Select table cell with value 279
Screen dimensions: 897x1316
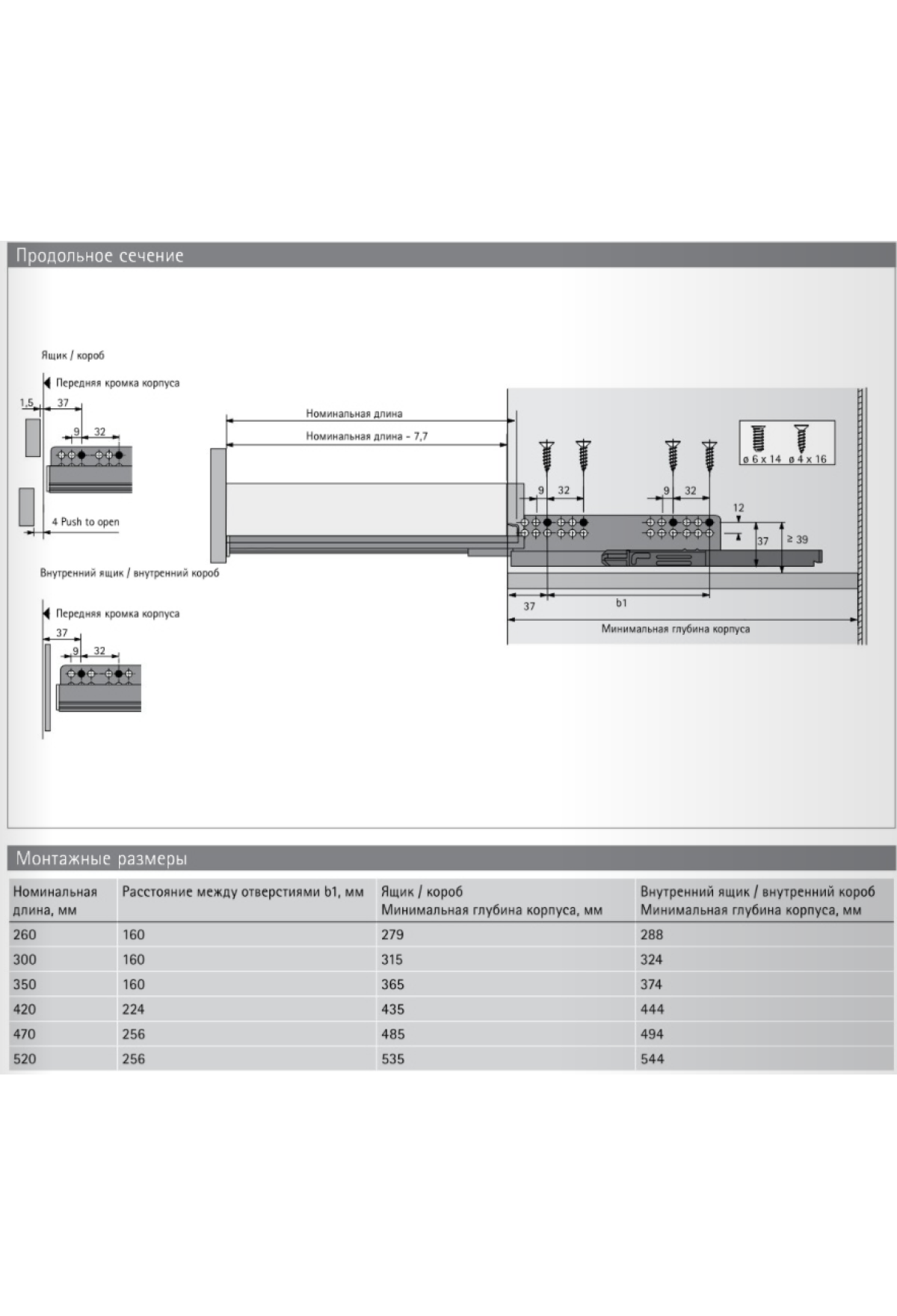[392, 935]
